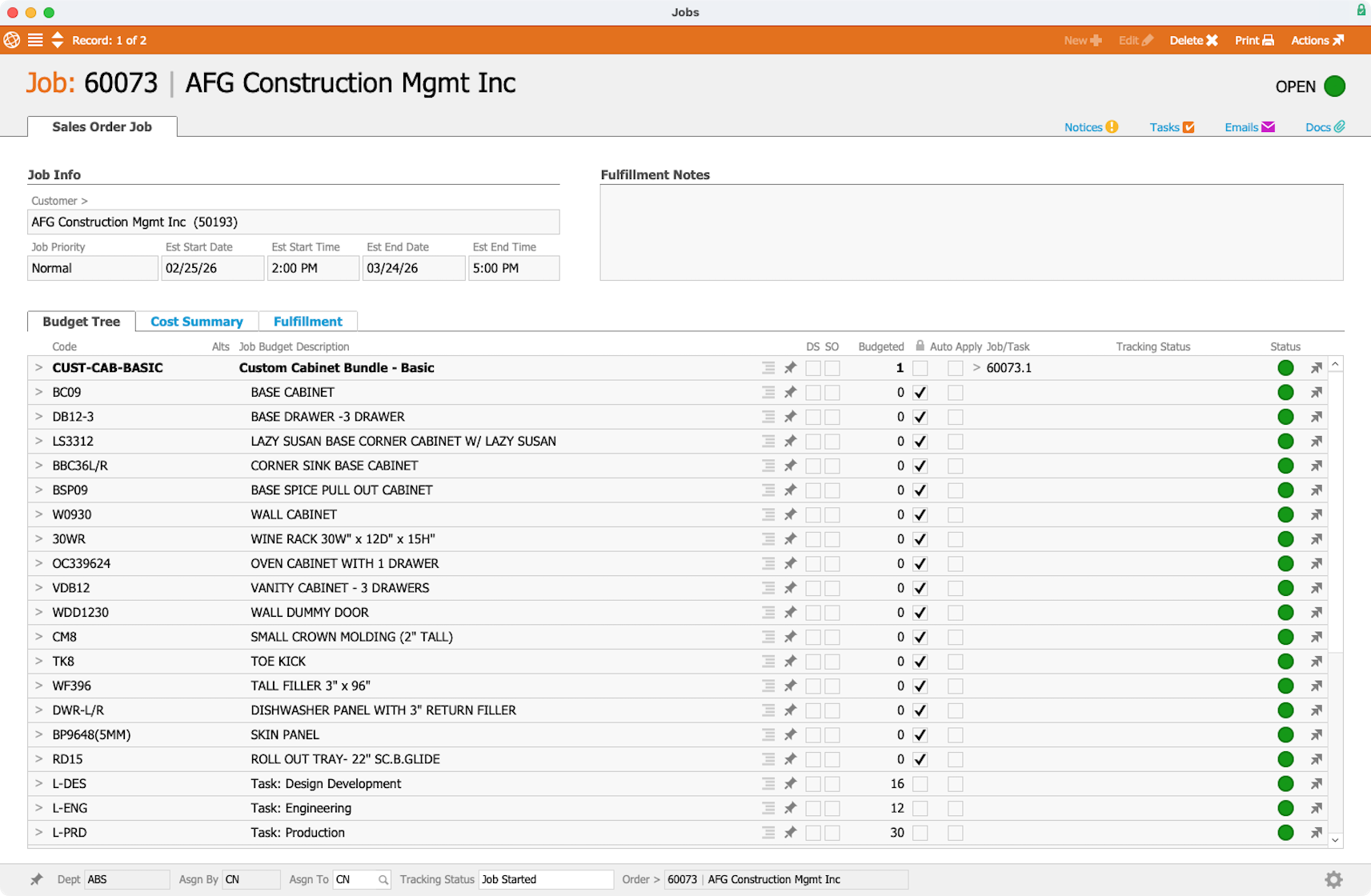This screenshot has height=896, width=1371.
Task: Uncheck the lock checkbox for DB12-3 row
Action: [920, 417]
